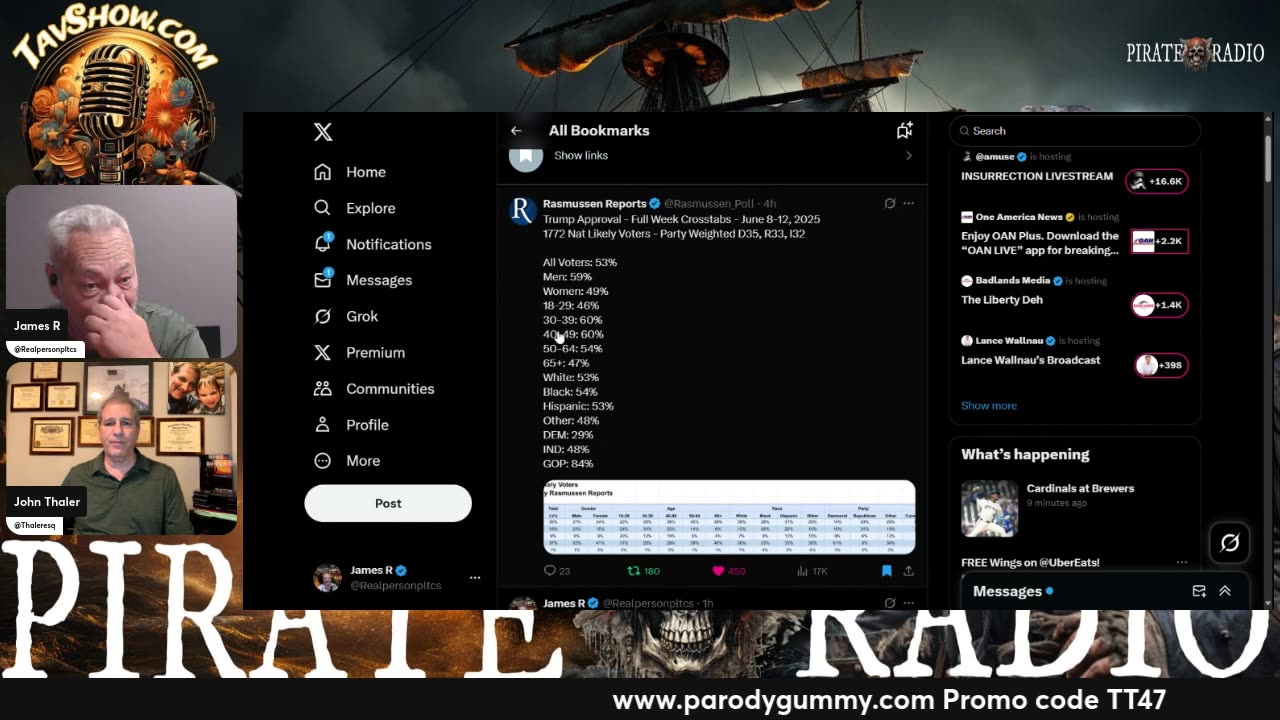The height and width of the screenshot is (720, 1280).
Task: Click the X logo in the sidebar
Action: 323,132
